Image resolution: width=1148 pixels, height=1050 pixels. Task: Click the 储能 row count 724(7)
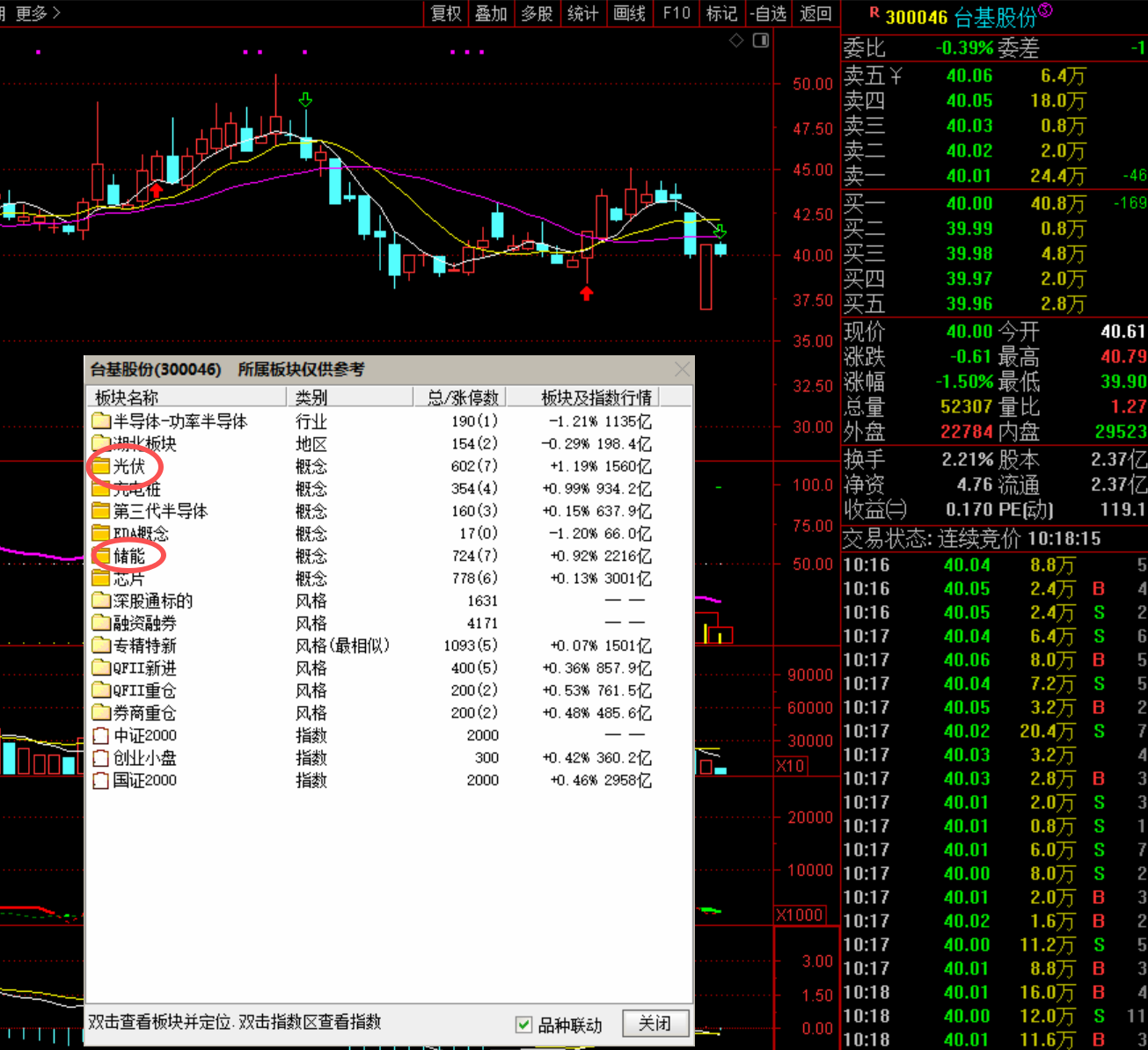click(x=474, y=556)
